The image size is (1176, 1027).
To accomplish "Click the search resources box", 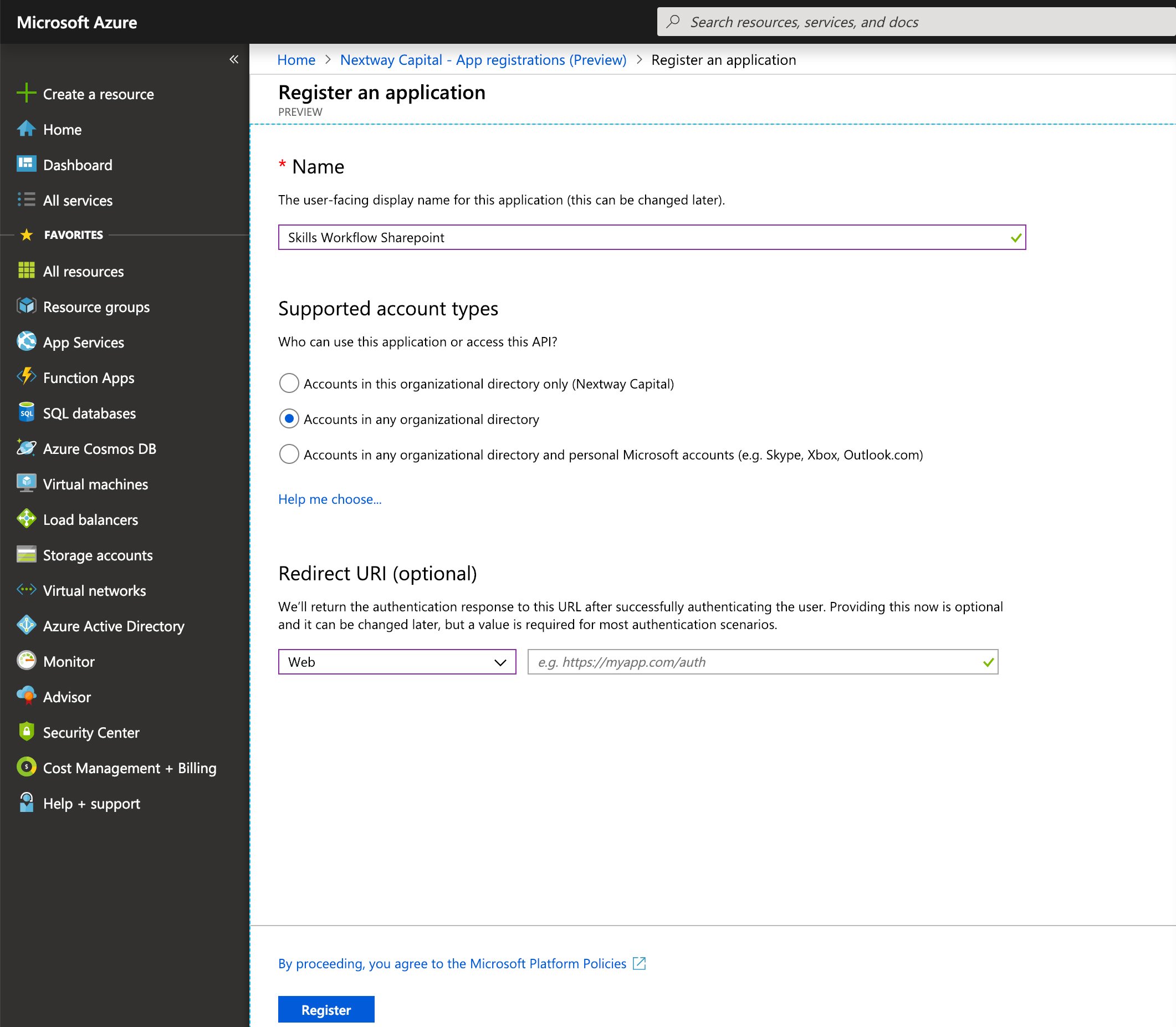I will (917, 22).
